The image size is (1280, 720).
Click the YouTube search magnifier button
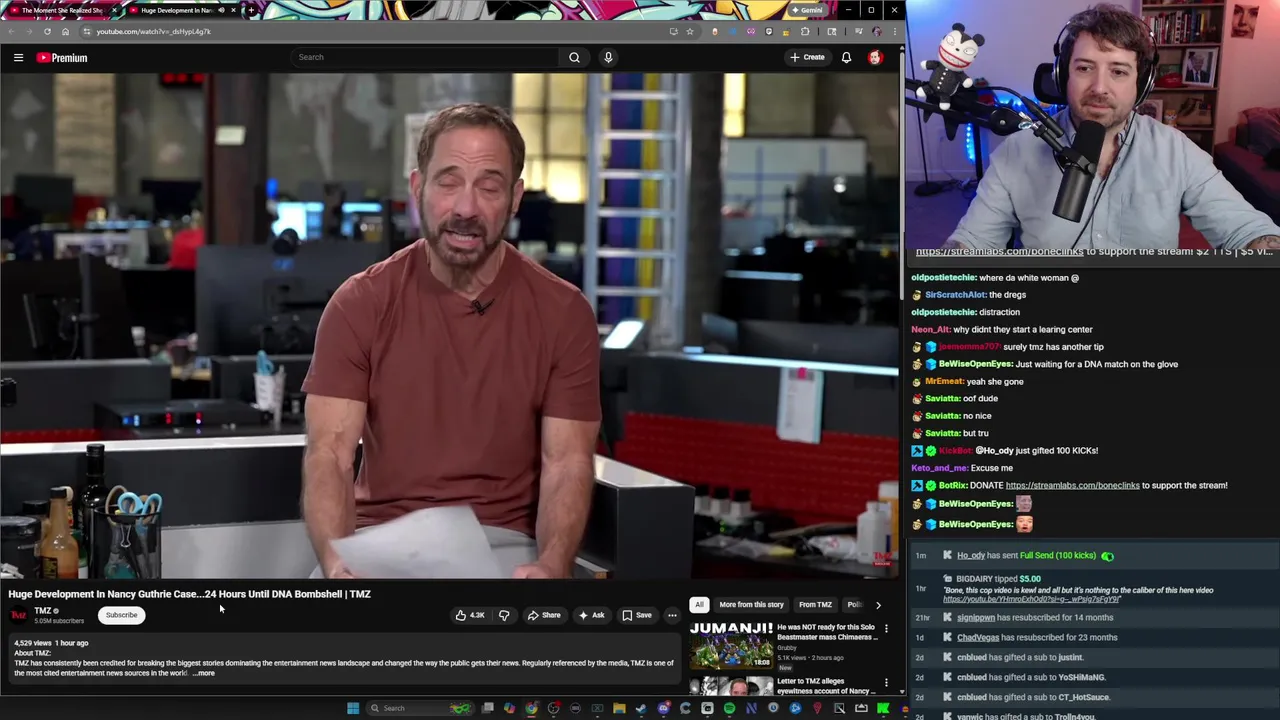(574, 57)
